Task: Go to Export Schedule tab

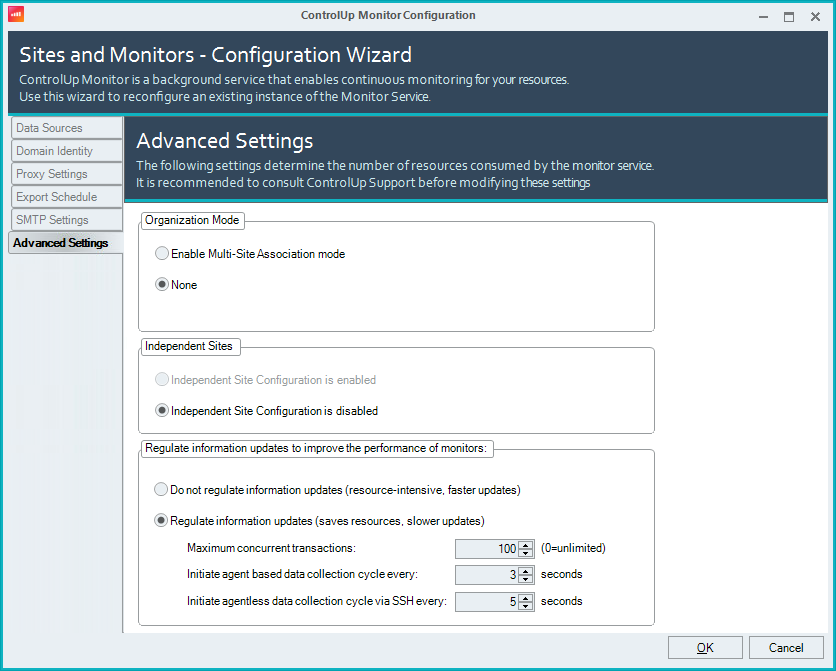Action: click(x=67, y=197)
